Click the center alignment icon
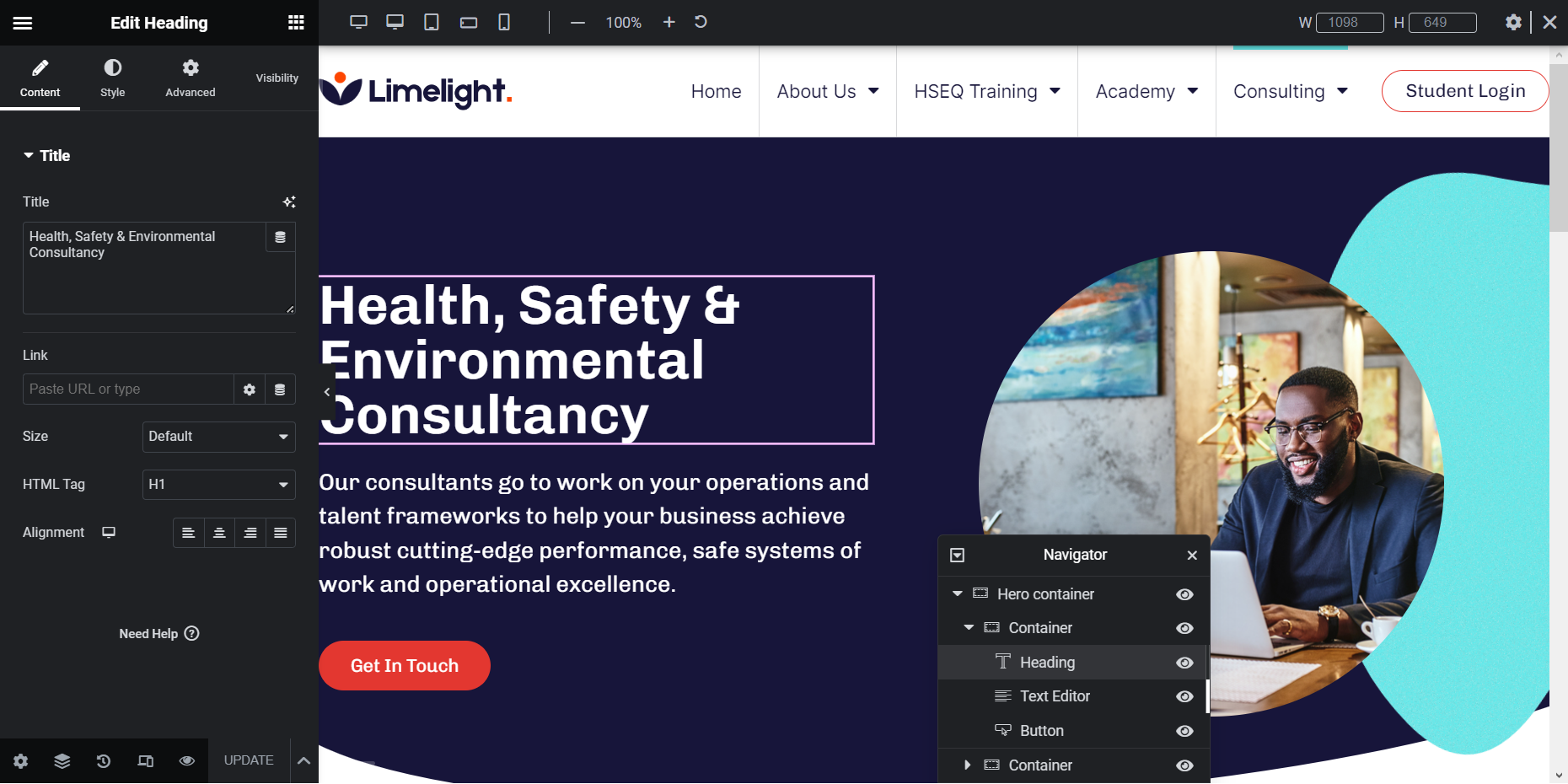Viewport: 1568px width, 784px height. click(219, 533)
